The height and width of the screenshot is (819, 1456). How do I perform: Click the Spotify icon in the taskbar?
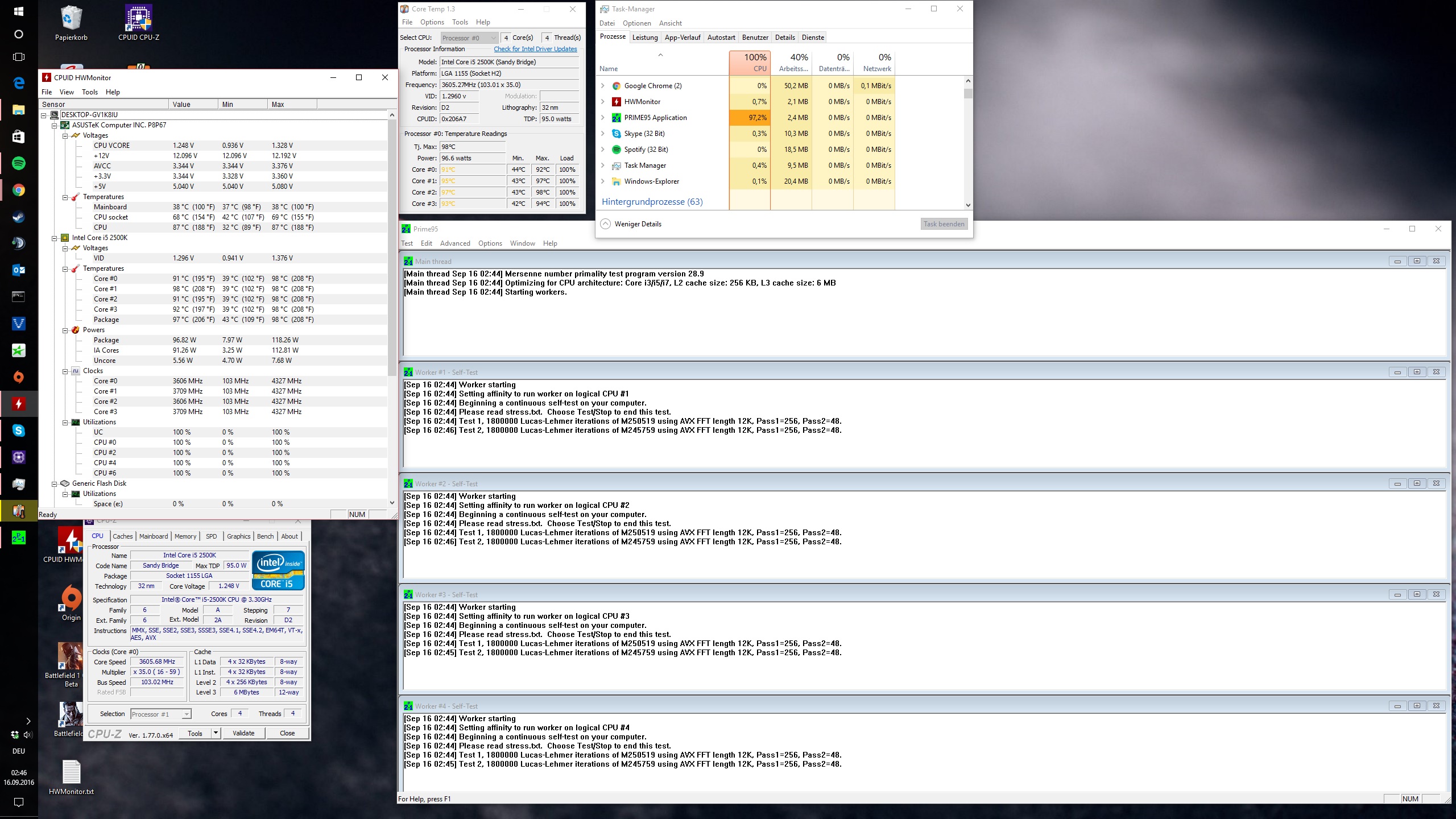point(18,164)
